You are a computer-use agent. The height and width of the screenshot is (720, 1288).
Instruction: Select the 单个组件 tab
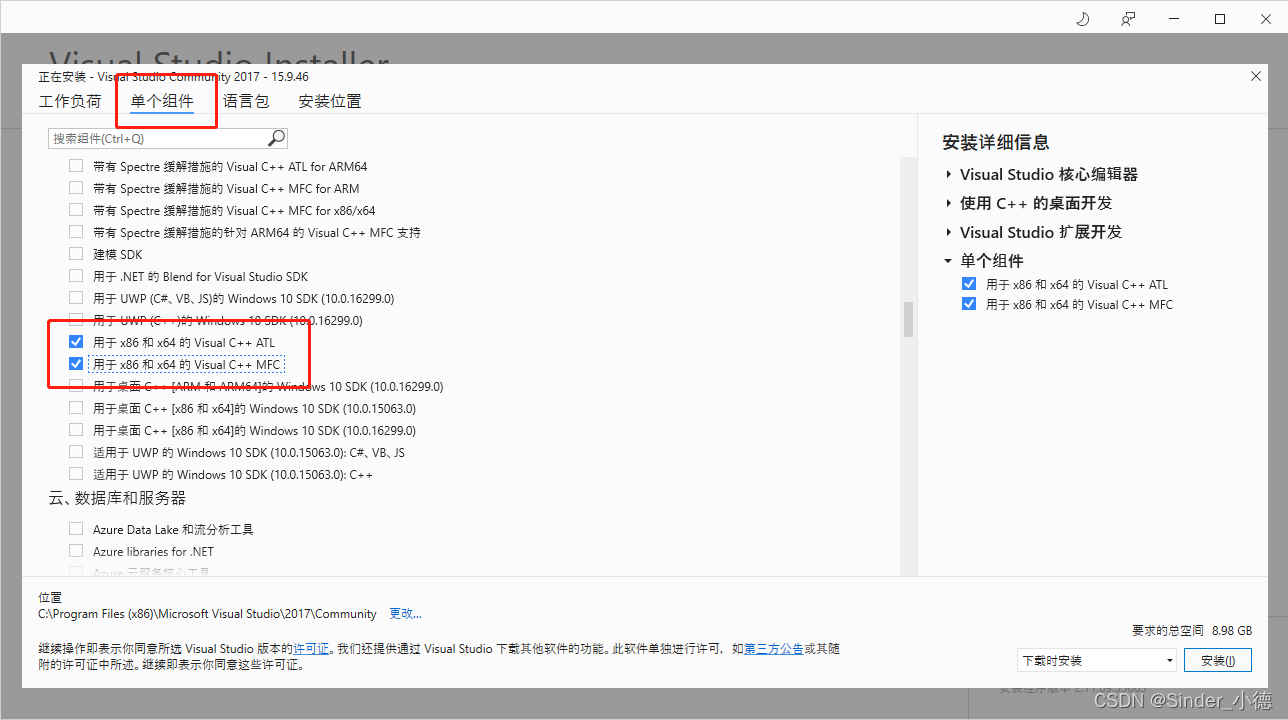[162, 101]
